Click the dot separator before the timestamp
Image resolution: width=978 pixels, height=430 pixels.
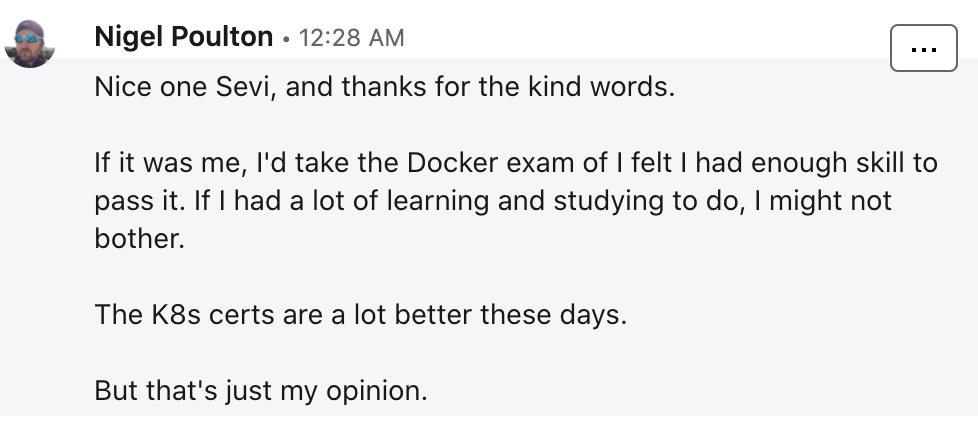coord(286,39)
